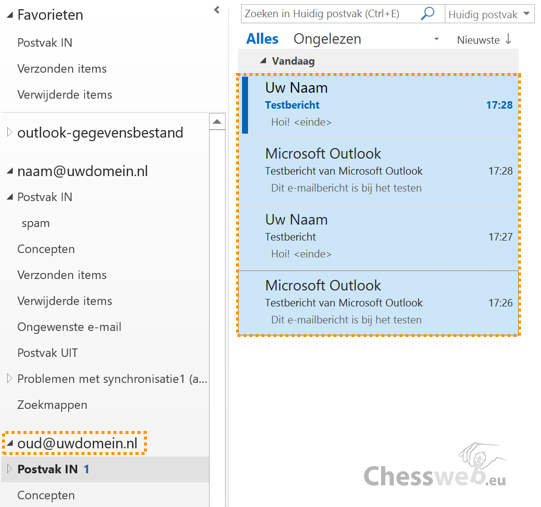Screen dimensions: 541x507
Task: Open Microsoft Outlook test message from 17:28
Action: point(378,171)
